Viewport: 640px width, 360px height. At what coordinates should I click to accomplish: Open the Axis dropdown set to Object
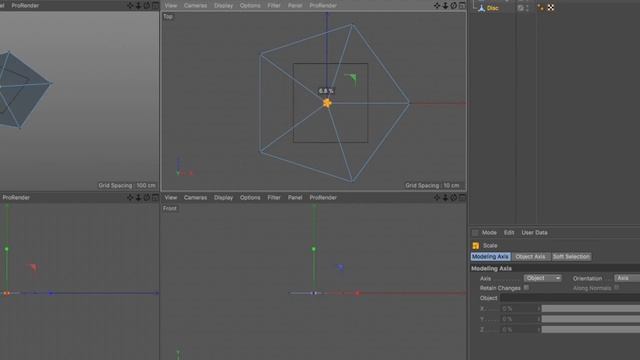click(542, 278)
